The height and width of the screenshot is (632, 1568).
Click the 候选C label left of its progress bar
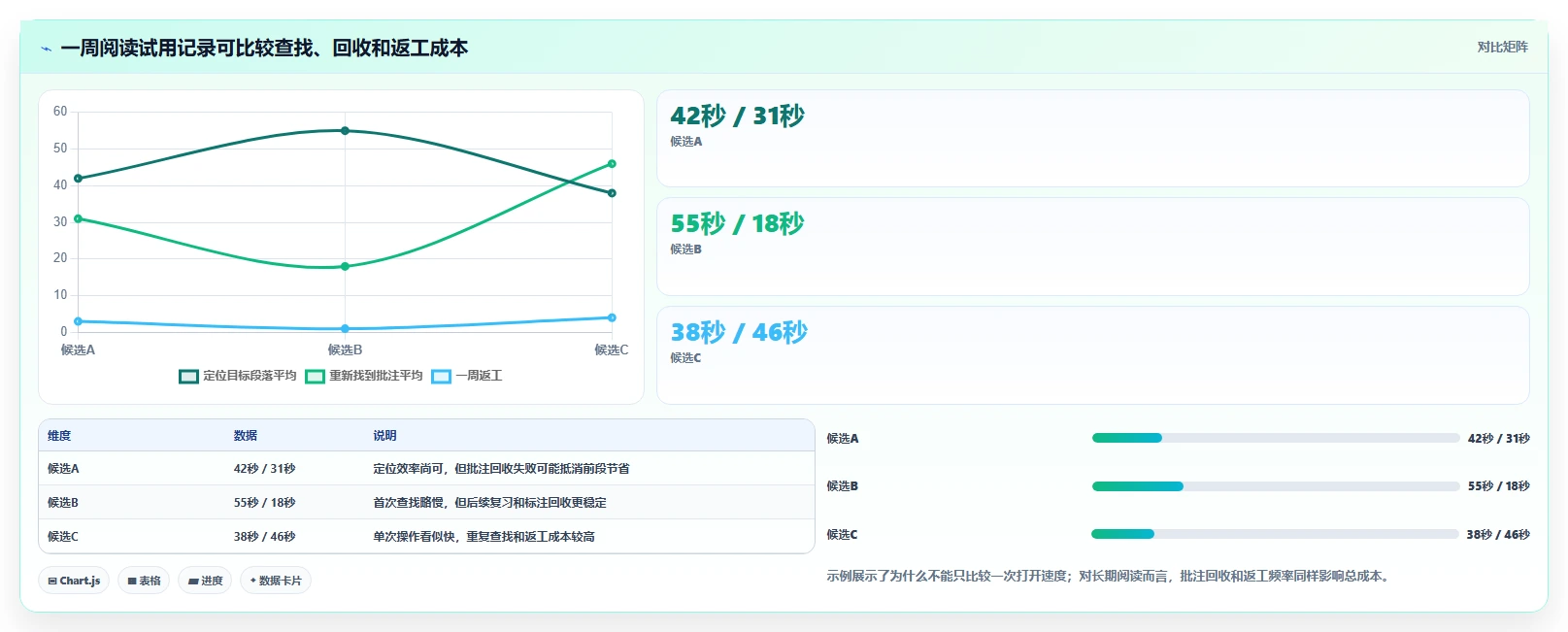843,535
